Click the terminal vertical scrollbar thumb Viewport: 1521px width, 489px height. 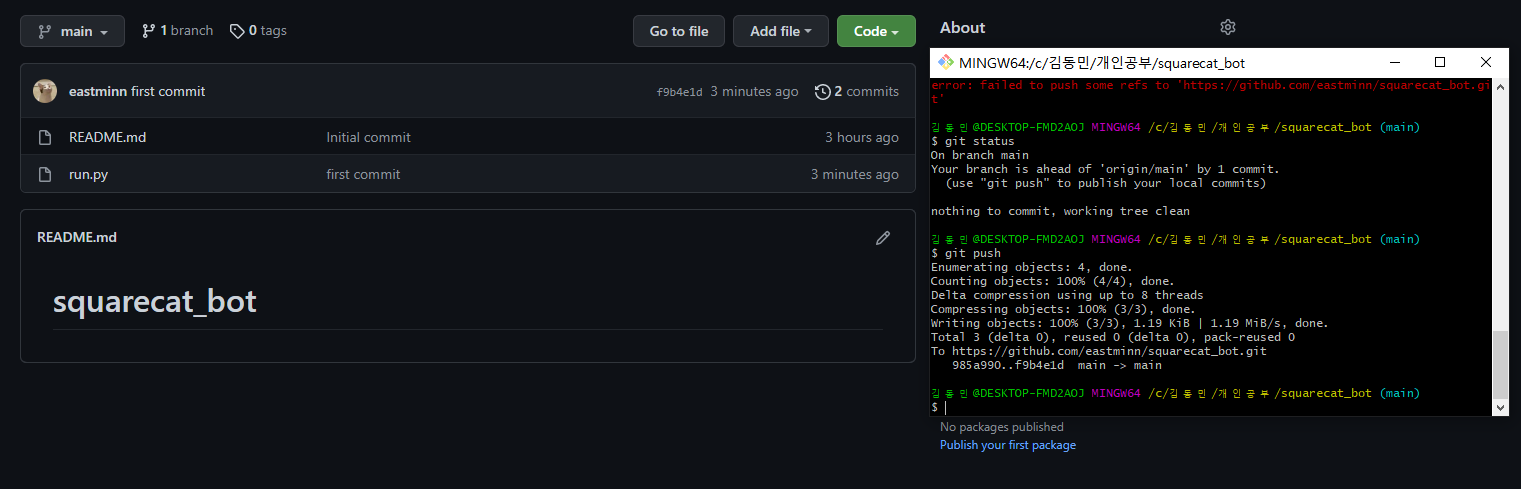[x=1500, y=364]
